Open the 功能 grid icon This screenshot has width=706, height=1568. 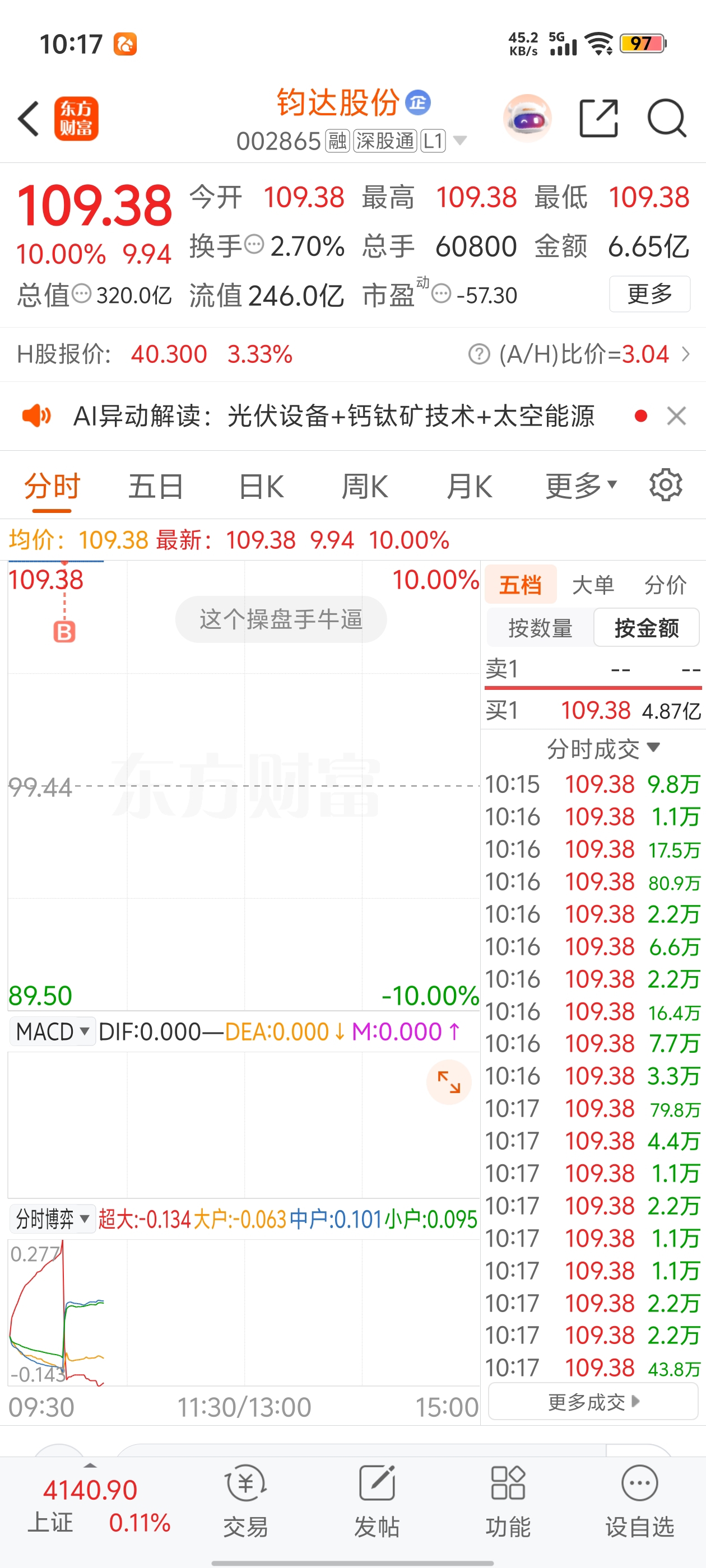[508, 1483]
